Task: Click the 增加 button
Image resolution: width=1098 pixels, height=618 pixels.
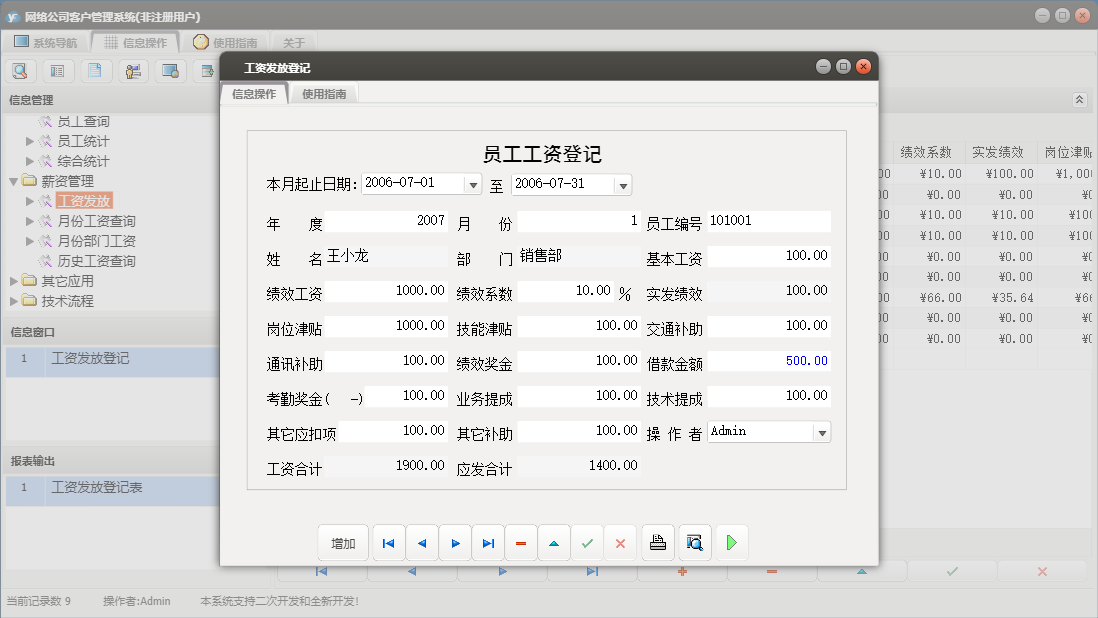Action: [x=341, y=542]
